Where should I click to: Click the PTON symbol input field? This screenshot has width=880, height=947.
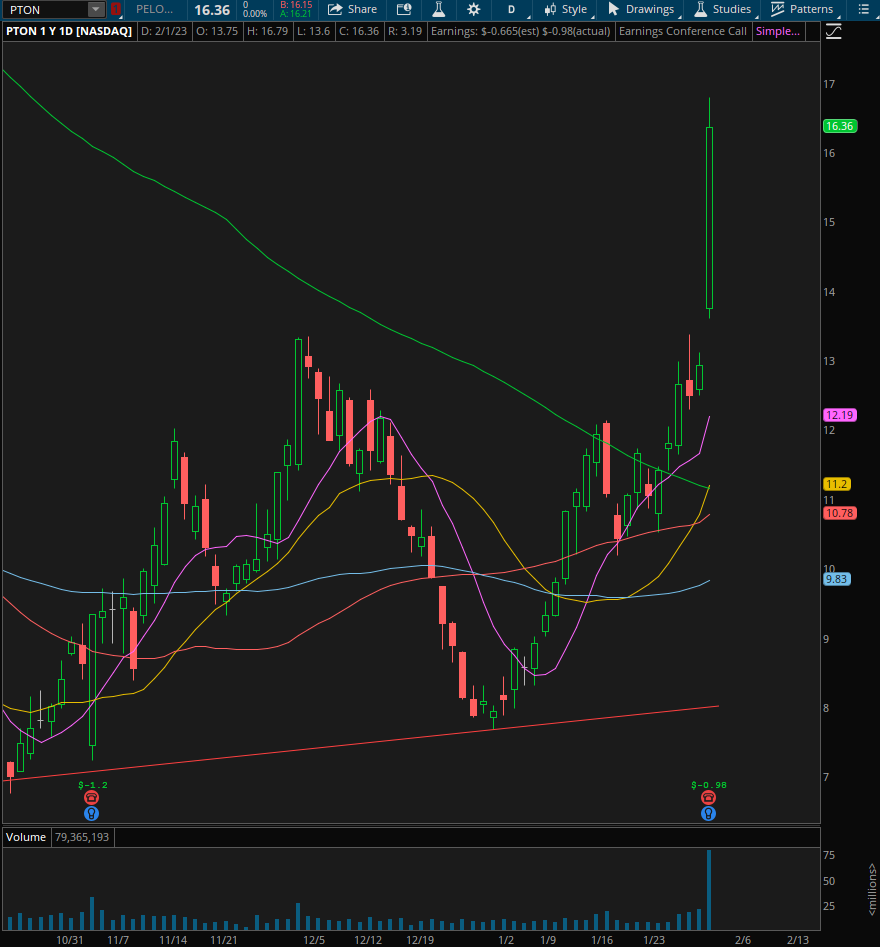pos(45,10)
